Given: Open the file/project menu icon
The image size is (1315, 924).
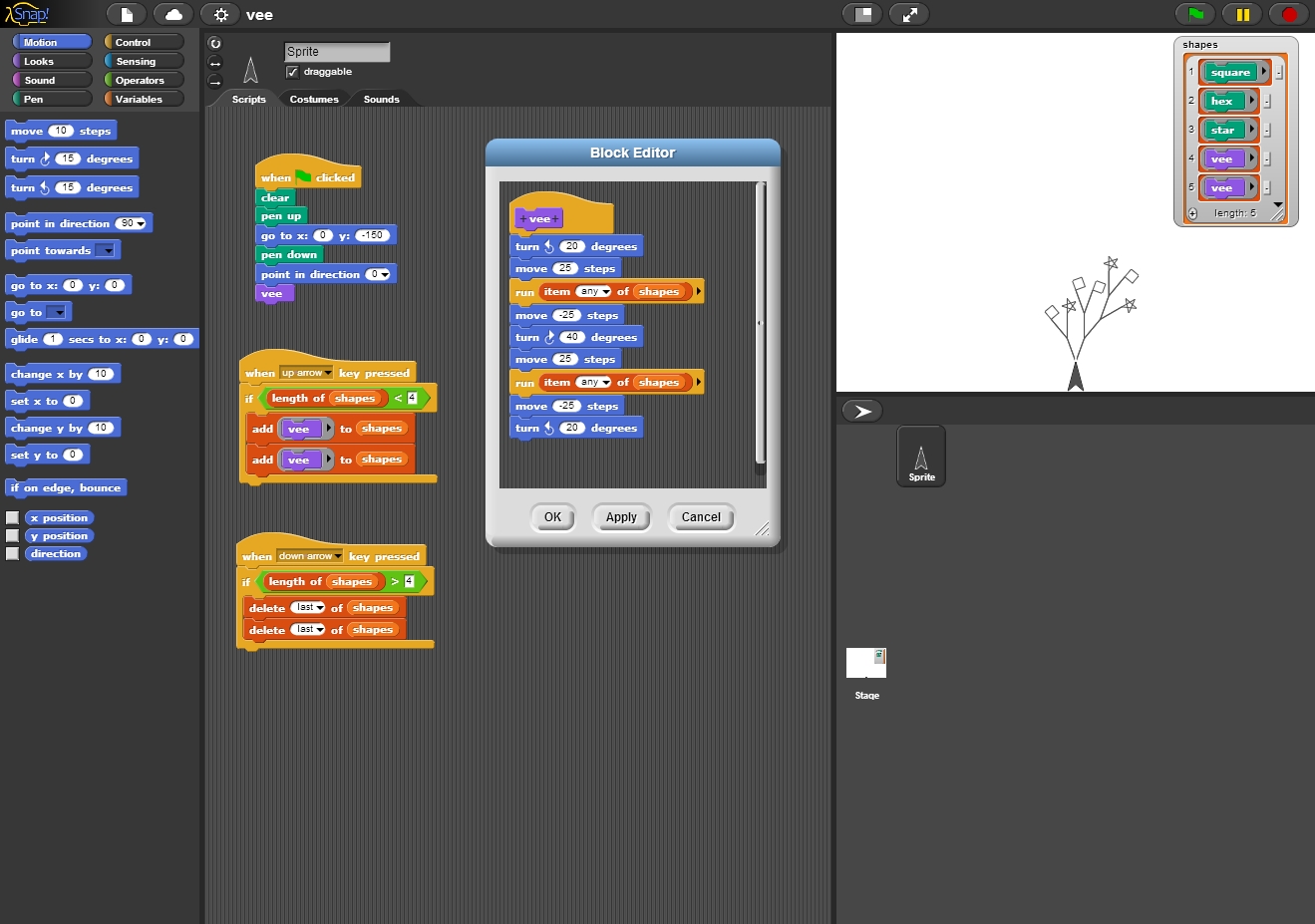Looking at the screenshot, I should (x=126, y=14).
